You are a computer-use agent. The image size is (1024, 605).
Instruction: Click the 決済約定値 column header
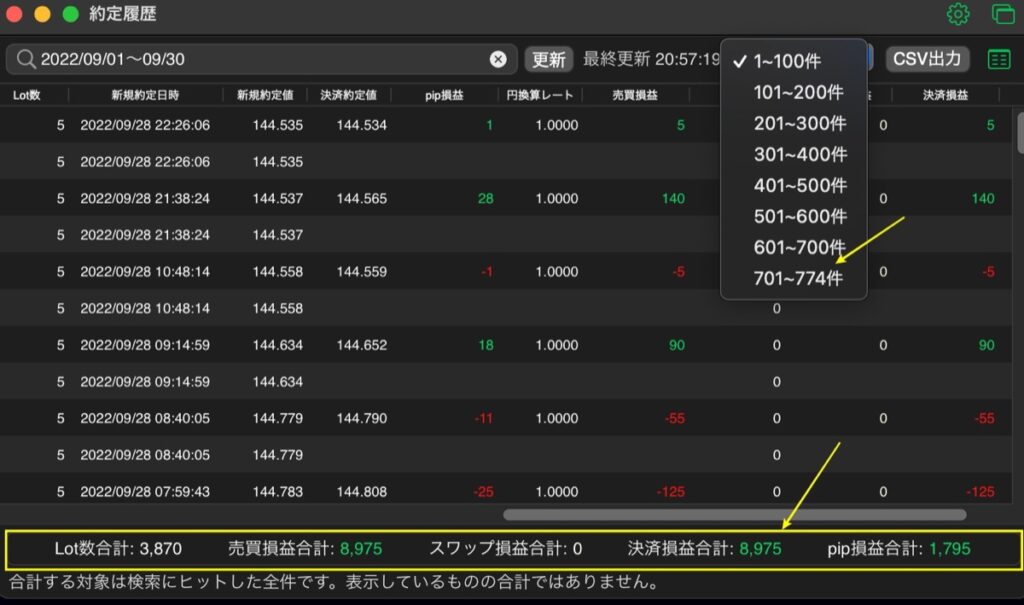click(x=349, y=95)
